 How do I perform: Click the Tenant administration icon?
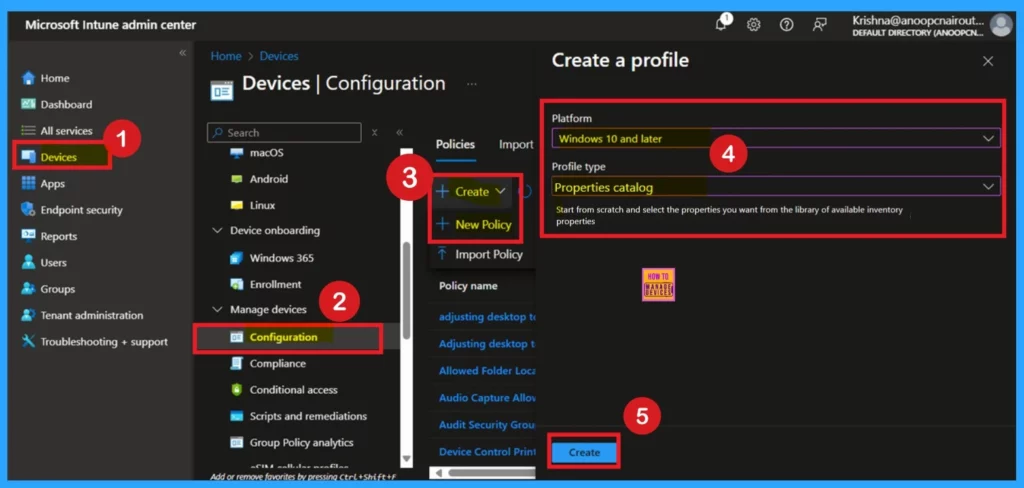(28, 315)
